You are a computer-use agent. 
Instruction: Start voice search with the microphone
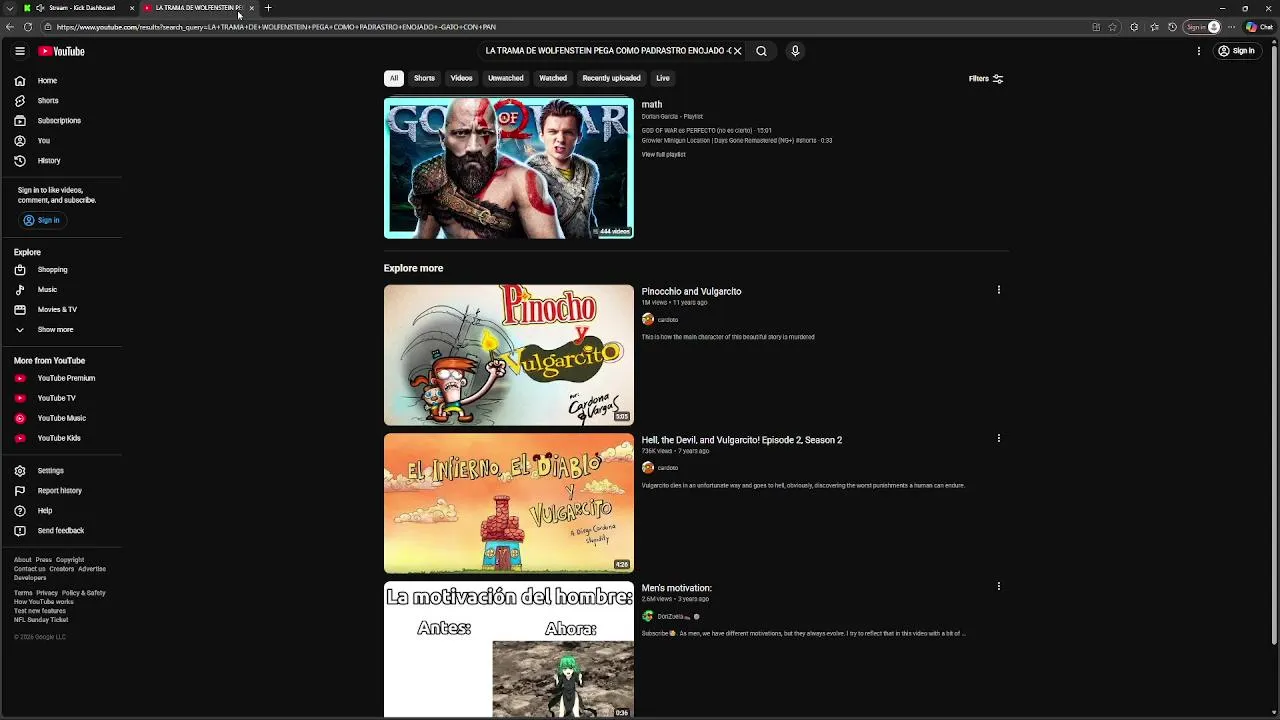coord(795,51)
